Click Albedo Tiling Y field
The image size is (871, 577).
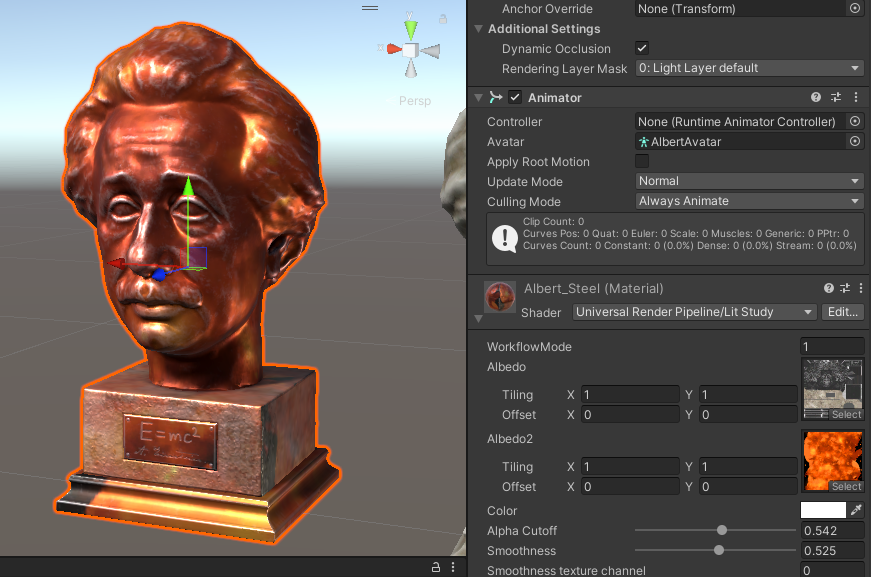pos(748,394)
